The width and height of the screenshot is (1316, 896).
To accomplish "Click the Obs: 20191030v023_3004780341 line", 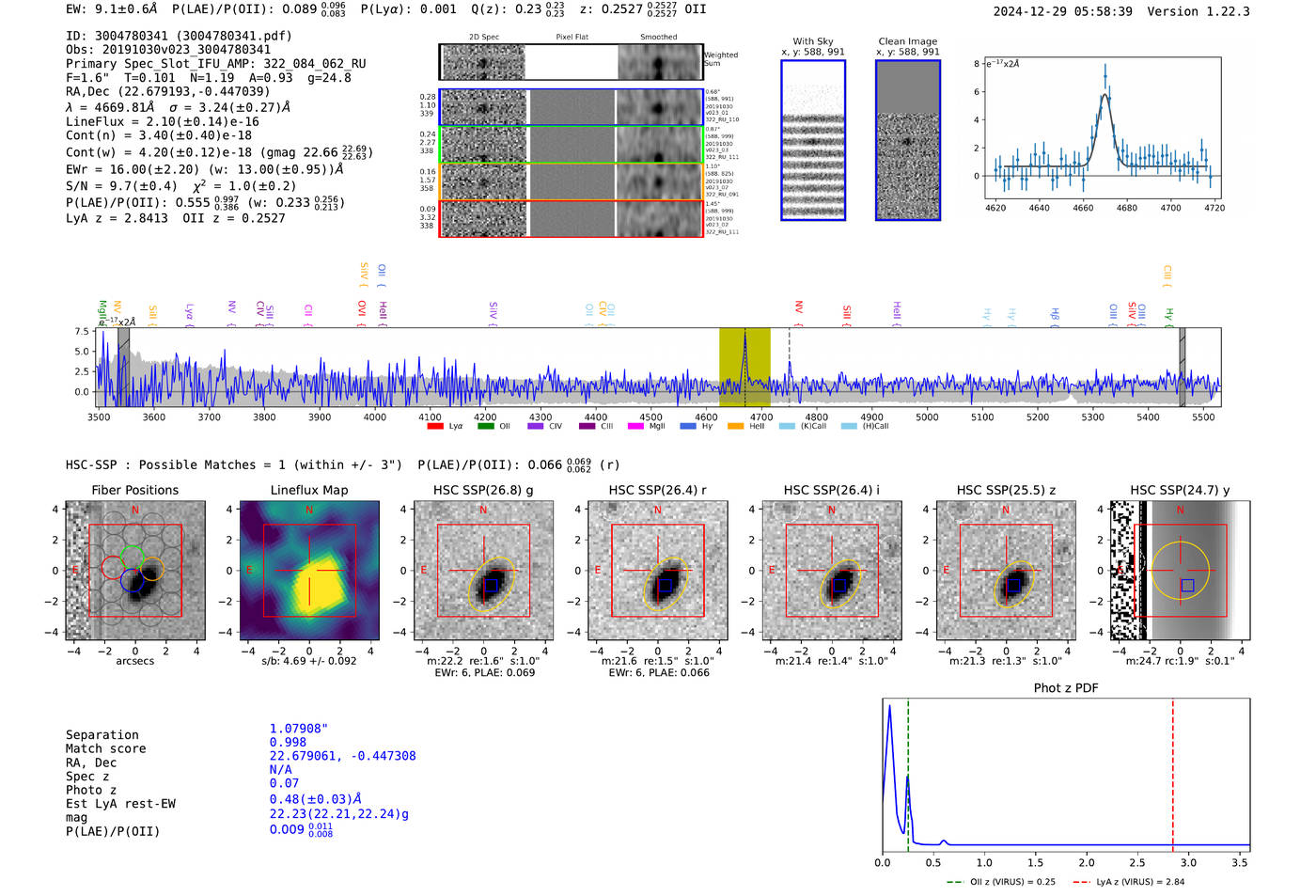I will point(168,50).
